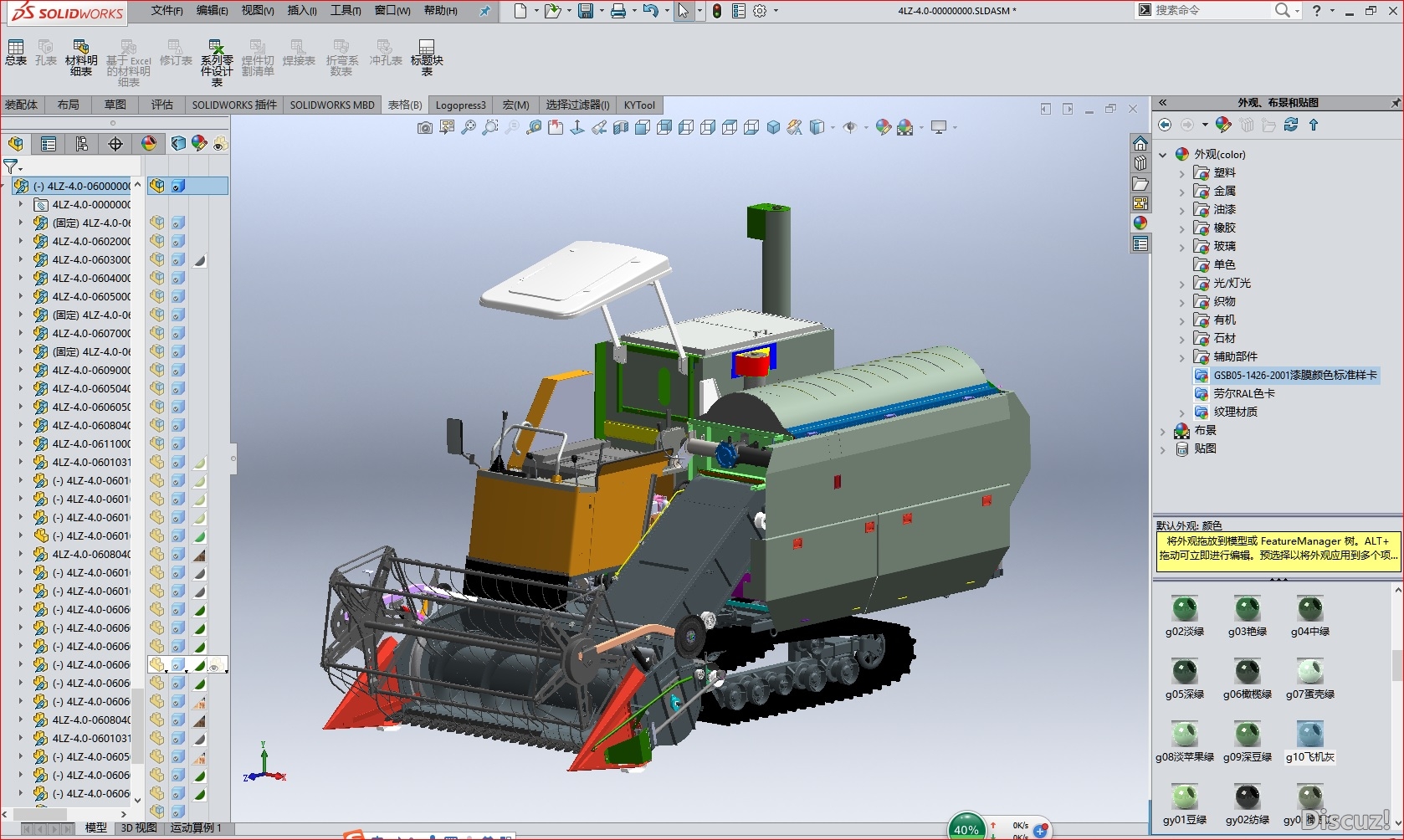The image size is (1404, 840).
Task: Expand the 贴图 decals node
Action: click(1162, 449)
